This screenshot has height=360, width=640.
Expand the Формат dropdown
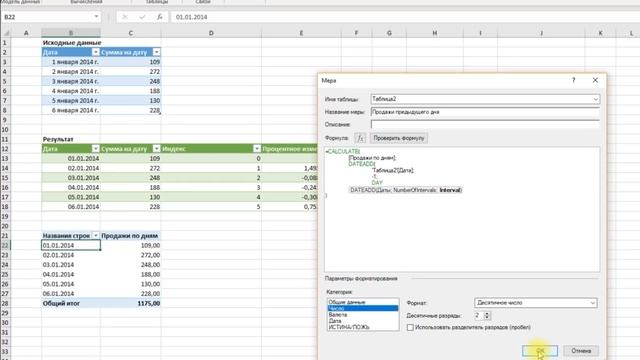(x=593, y=303)
